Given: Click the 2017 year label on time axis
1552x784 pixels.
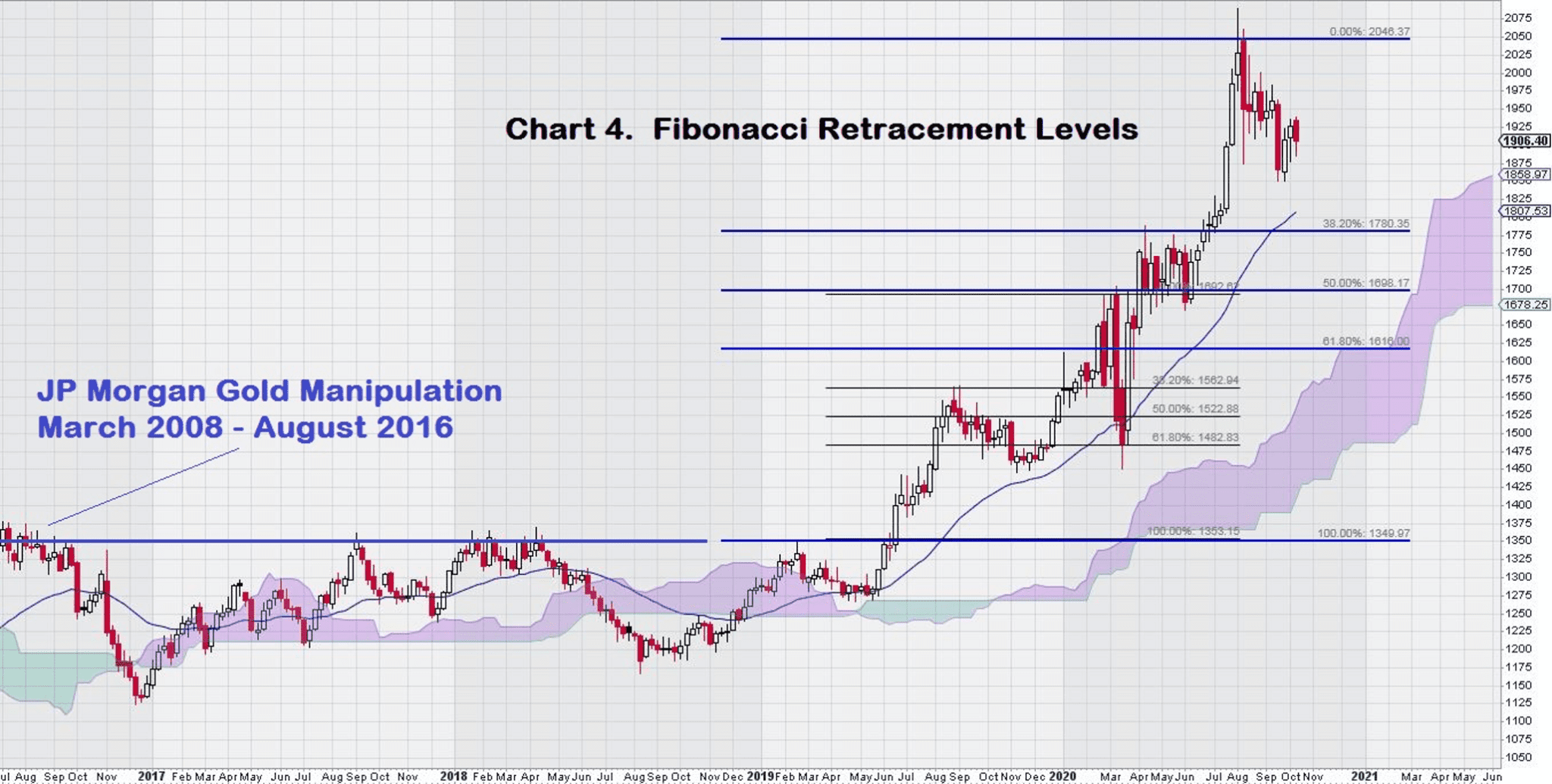Looking at the screenshot, I should pos(152,776).
